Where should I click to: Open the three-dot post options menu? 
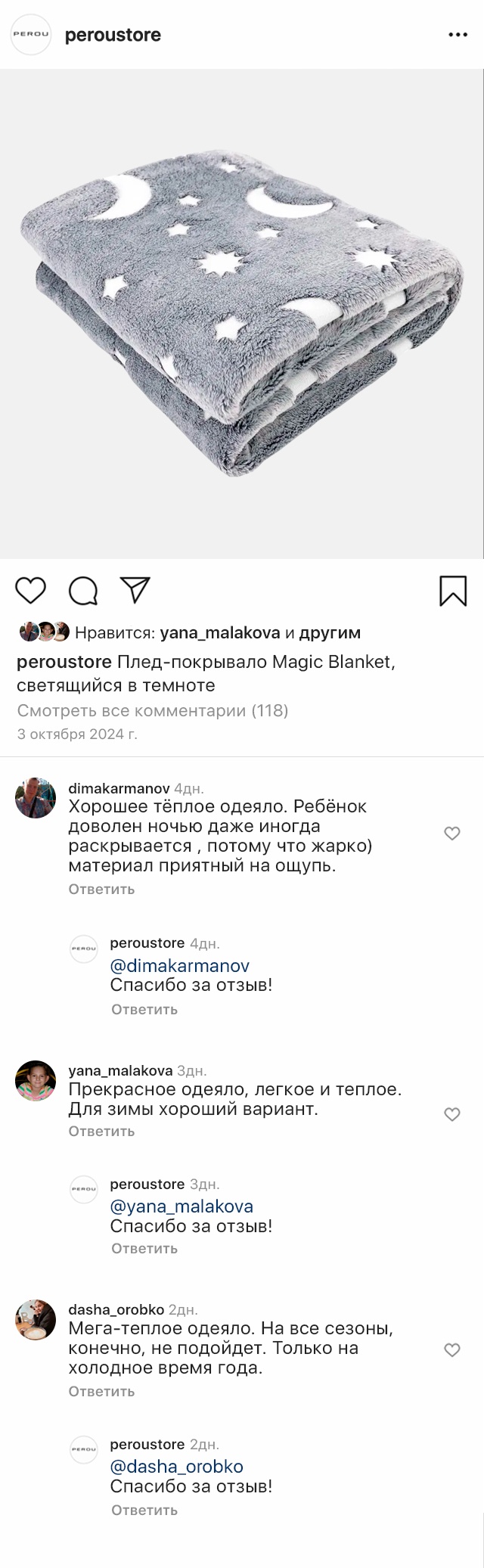click(458, 35)
